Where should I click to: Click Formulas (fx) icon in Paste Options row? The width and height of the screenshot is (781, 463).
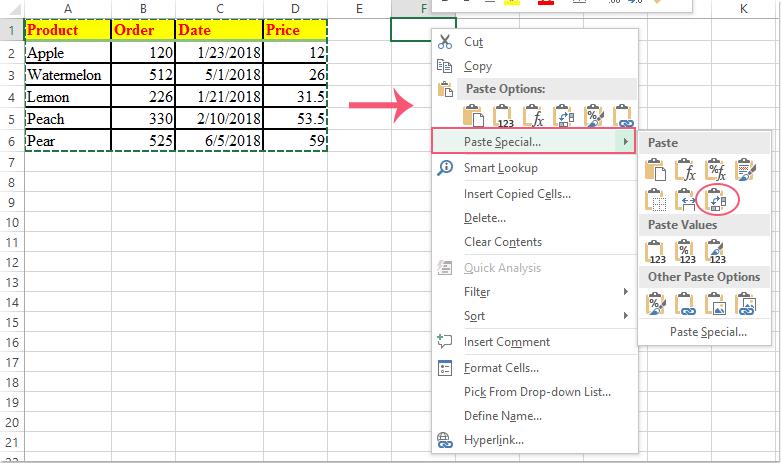[x=533, y=116]
